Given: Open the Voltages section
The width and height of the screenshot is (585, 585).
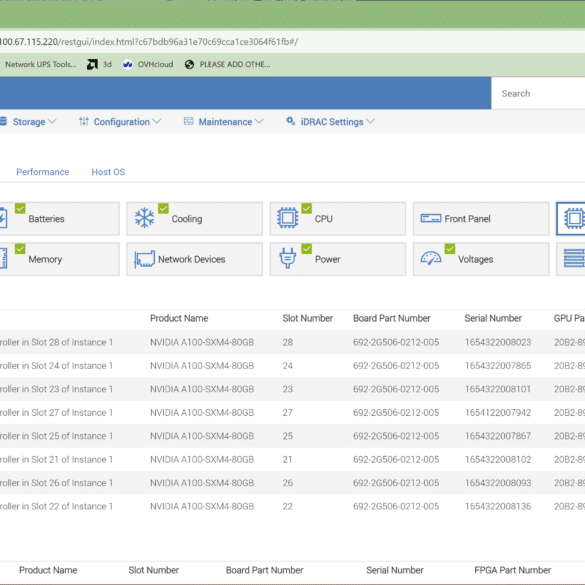Looking at the screenshot, I should coord(481,259).
